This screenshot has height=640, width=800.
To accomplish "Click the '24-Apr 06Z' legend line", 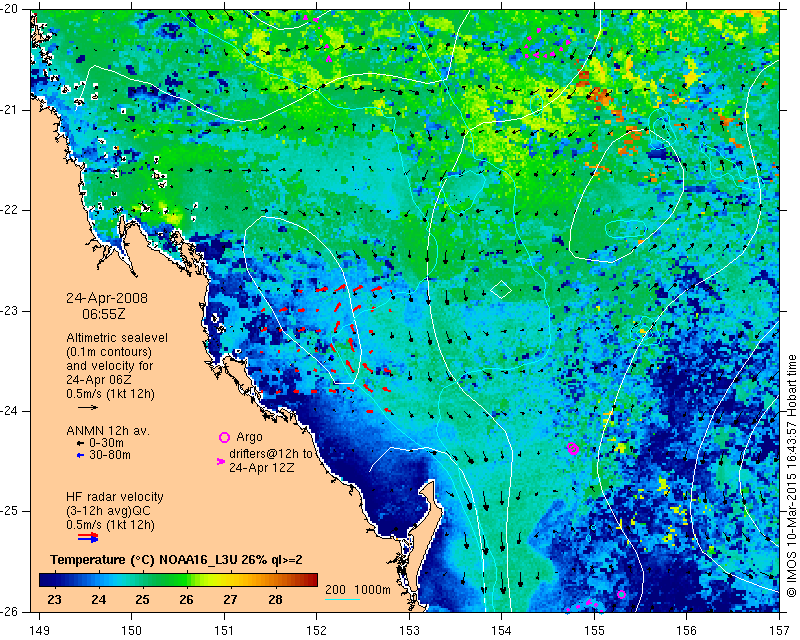I will pos(98,380).
